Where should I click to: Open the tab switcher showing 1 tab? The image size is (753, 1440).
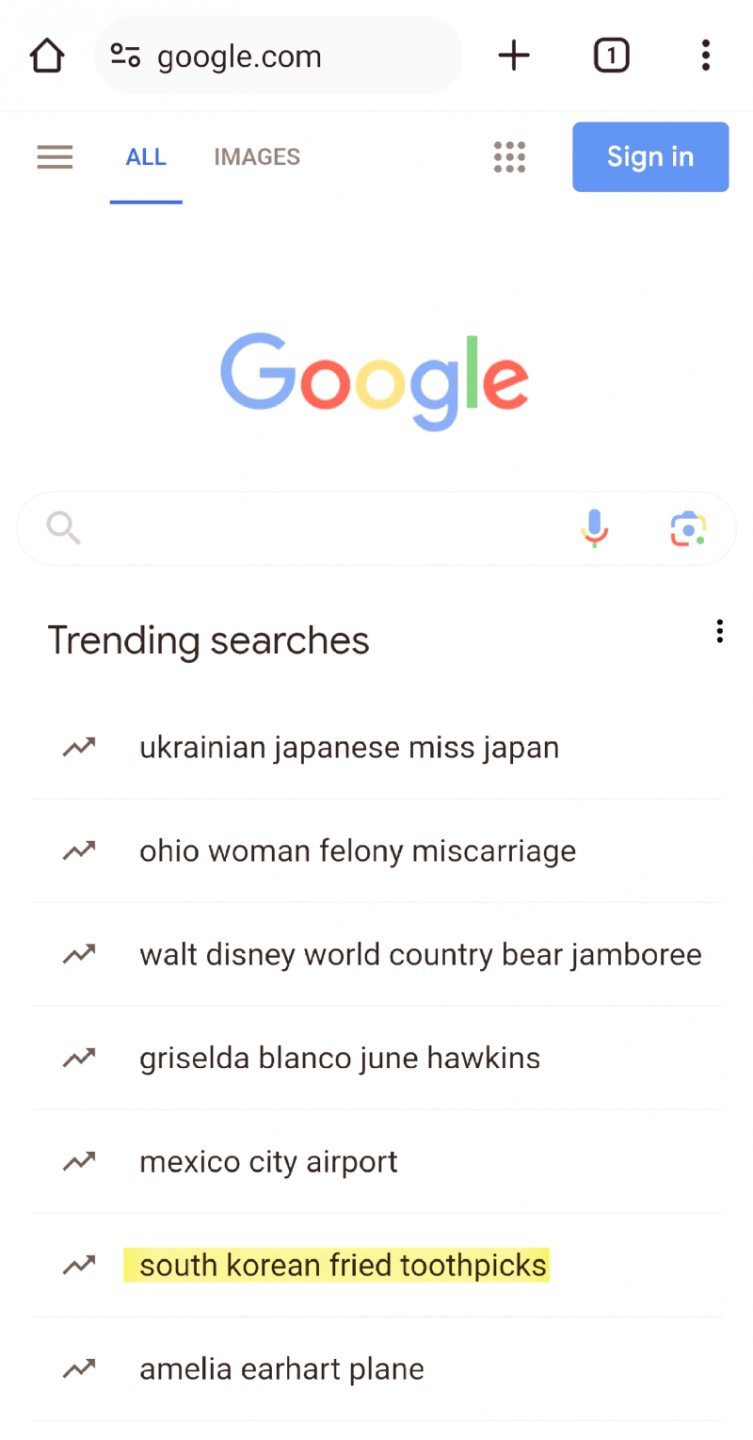(611, 56)
